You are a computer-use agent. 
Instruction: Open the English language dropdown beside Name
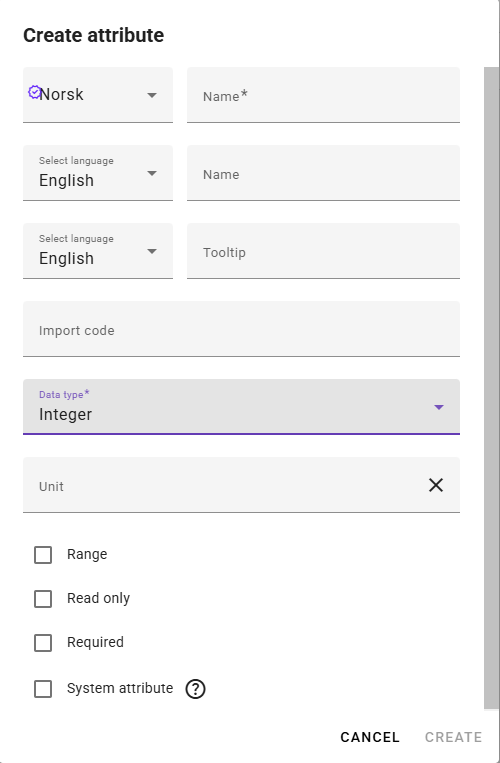coord(98,173)
